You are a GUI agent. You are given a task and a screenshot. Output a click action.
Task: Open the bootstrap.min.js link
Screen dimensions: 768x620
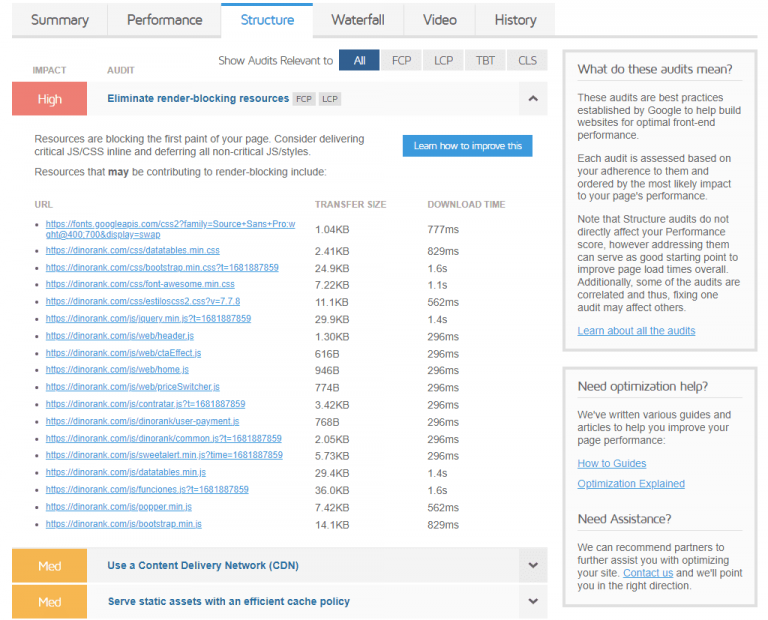[x=123, y=524]
